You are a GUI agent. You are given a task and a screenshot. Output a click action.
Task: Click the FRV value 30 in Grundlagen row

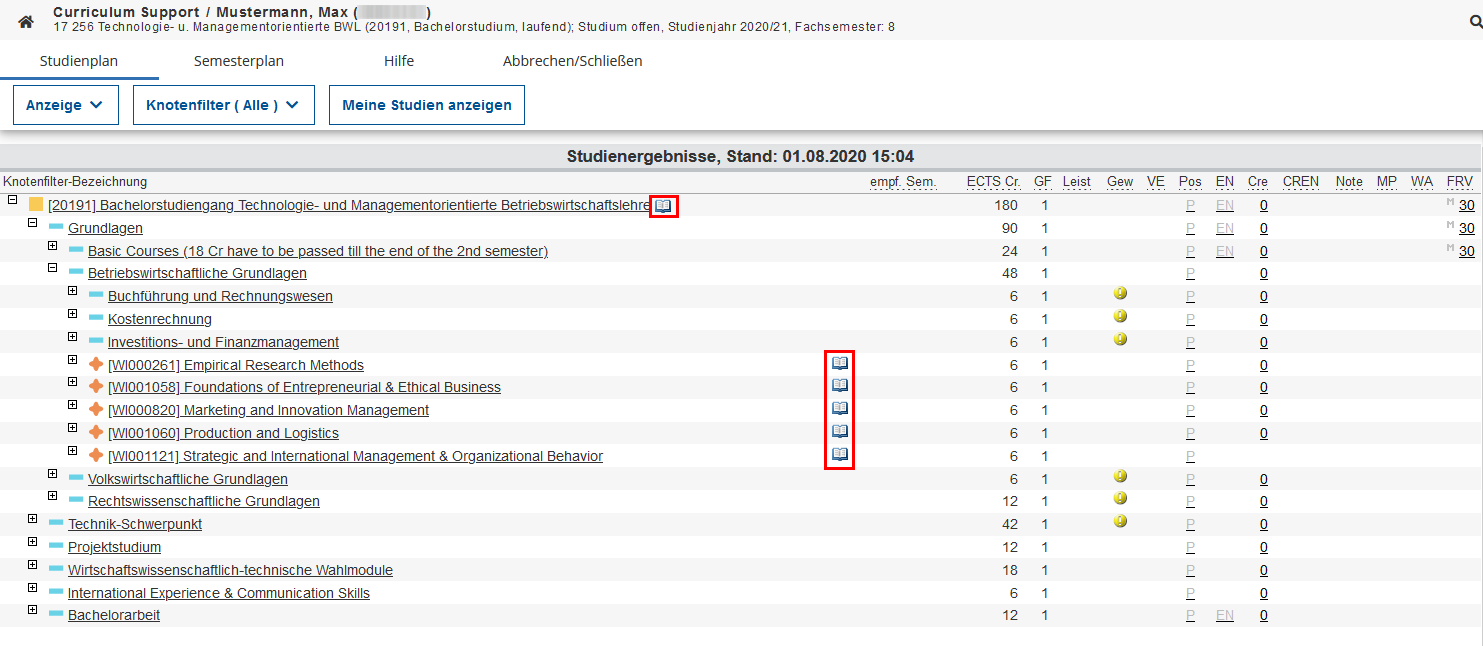pyautogui.click(x=1466, y=228)
